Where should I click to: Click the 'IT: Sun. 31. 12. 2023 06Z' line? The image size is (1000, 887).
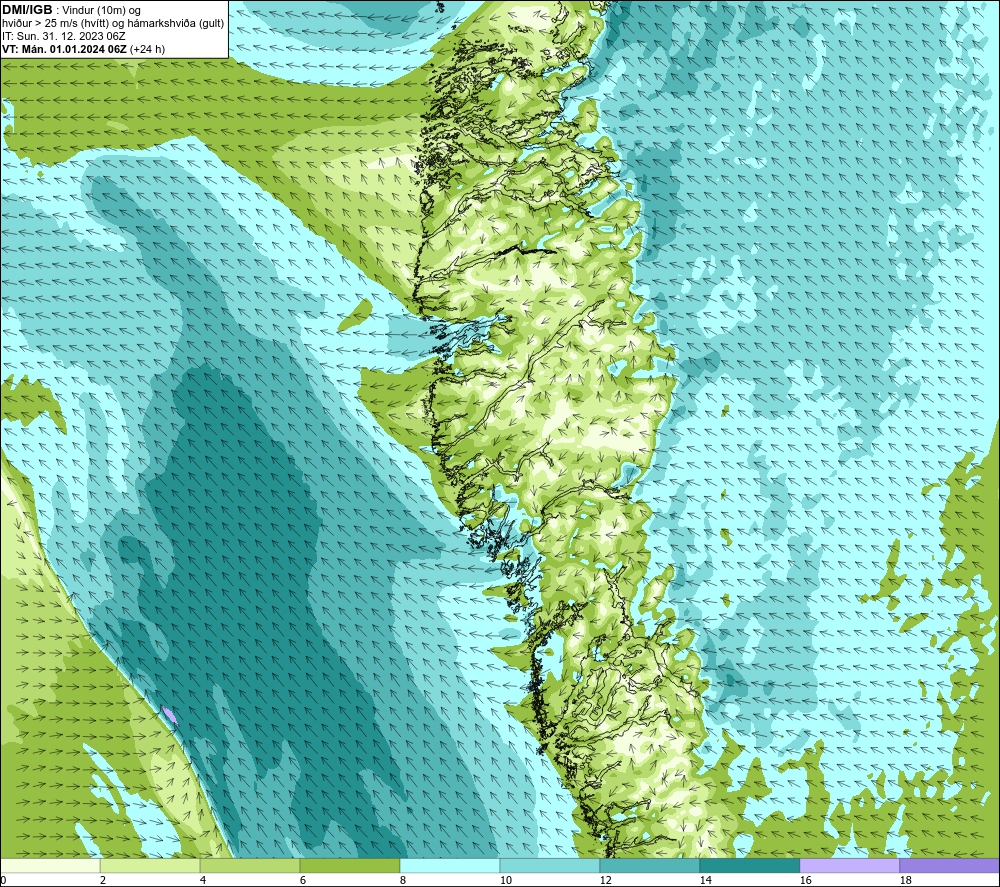coord(64,36)
